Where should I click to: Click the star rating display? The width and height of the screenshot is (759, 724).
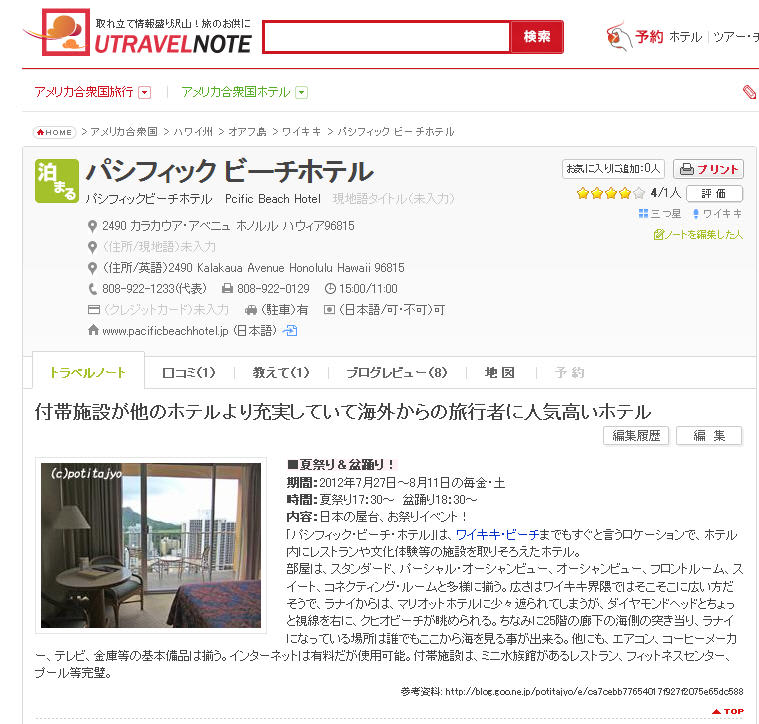pos(610,194)
